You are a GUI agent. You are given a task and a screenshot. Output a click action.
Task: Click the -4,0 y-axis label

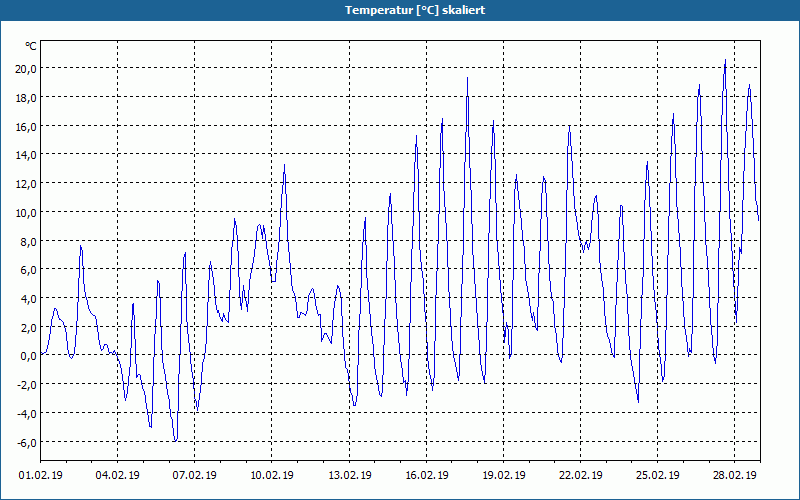[26, 413]
